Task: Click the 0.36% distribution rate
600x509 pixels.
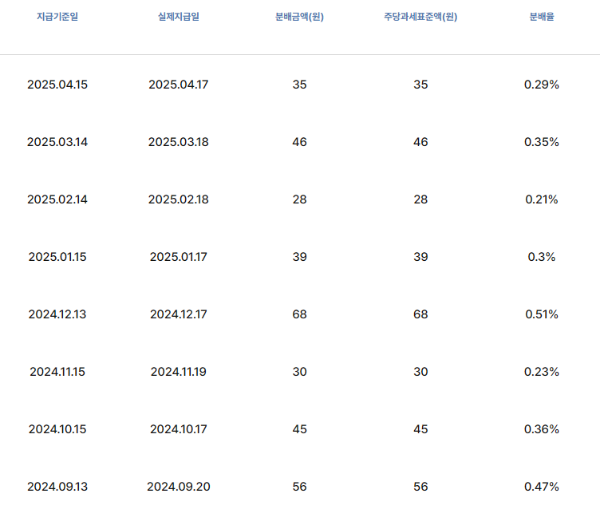Action: 542,429
